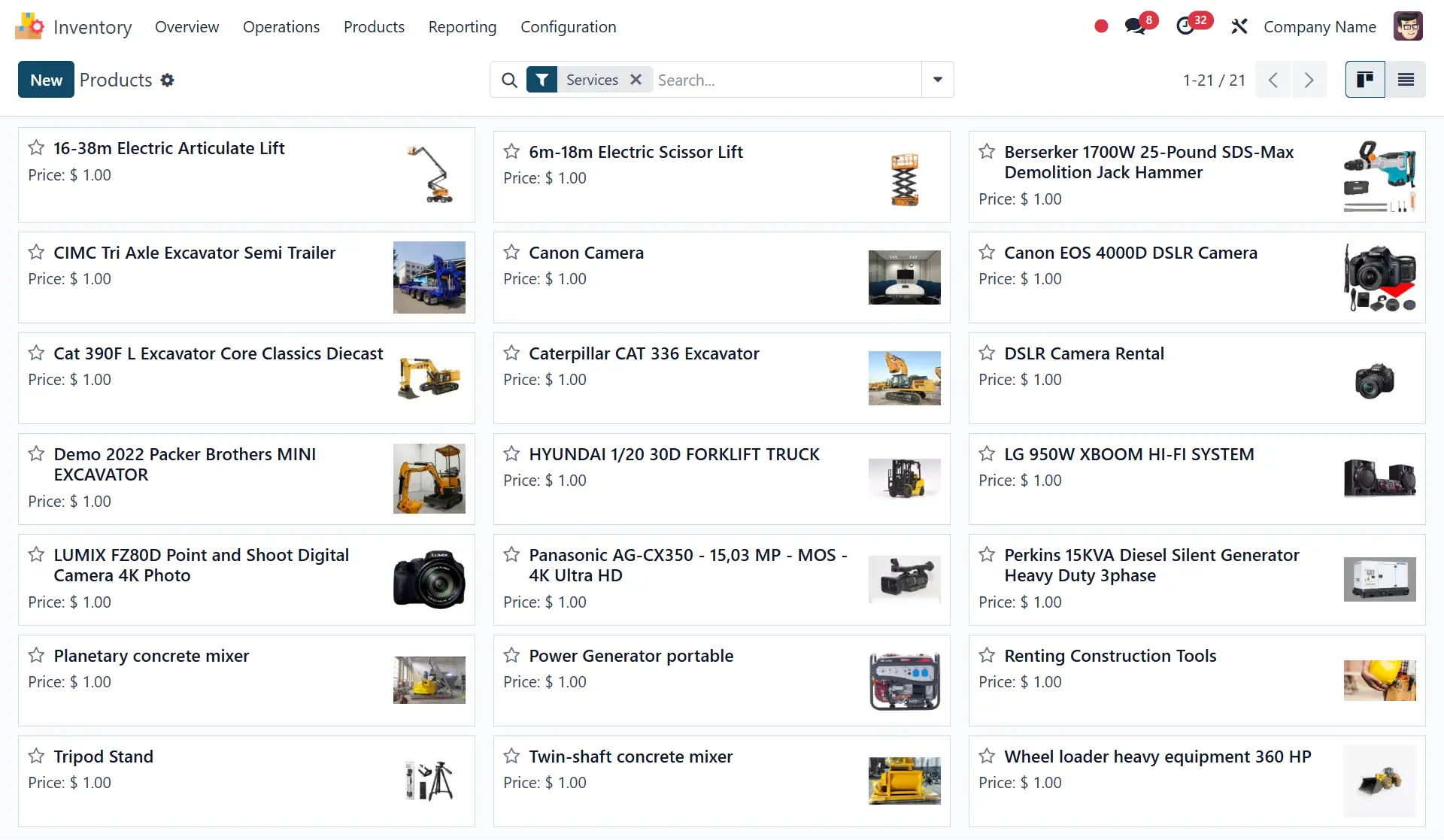Open the Products settings gear icon

click(x=168, y=80)
